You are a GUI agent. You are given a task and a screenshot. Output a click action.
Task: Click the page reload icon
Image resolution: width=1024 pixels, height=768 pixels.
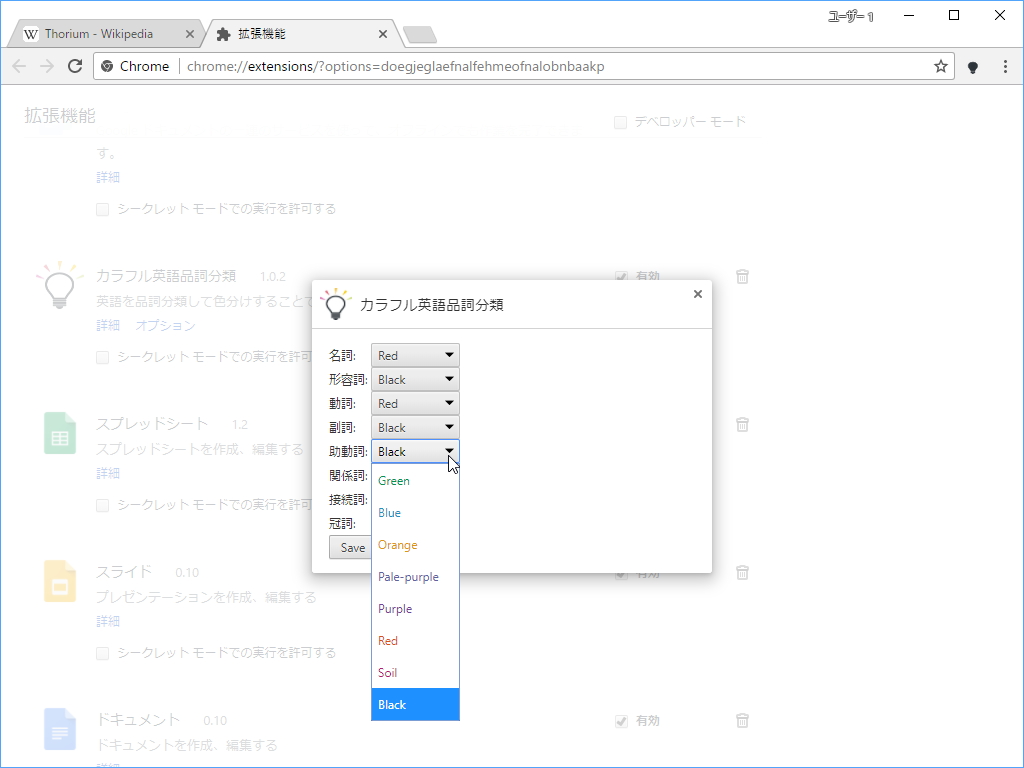point(75,65)
